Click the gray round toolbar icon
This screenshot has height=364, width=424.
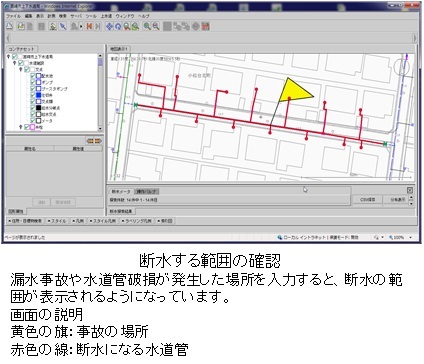point(196,26)
